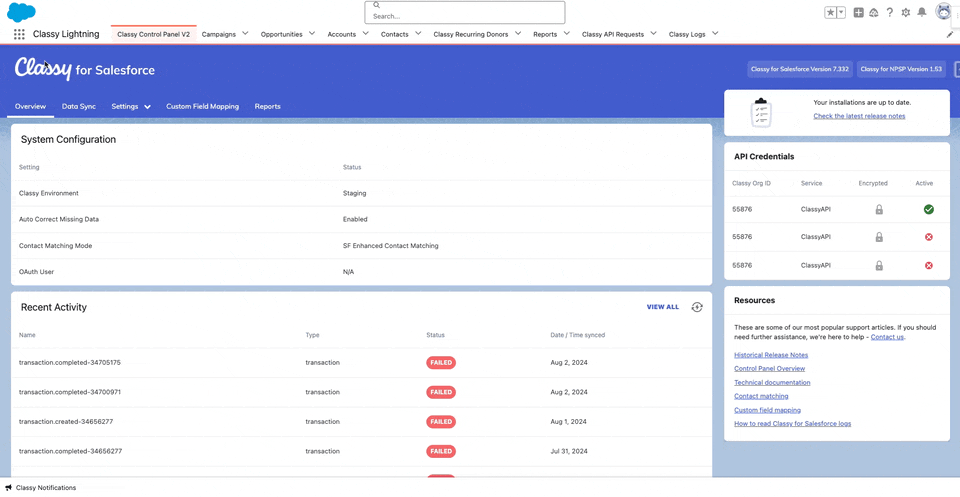The width and height of the screenshot is (960, 497).
Task: Click the red inactive icon in third row
Action: coord(928,266)
